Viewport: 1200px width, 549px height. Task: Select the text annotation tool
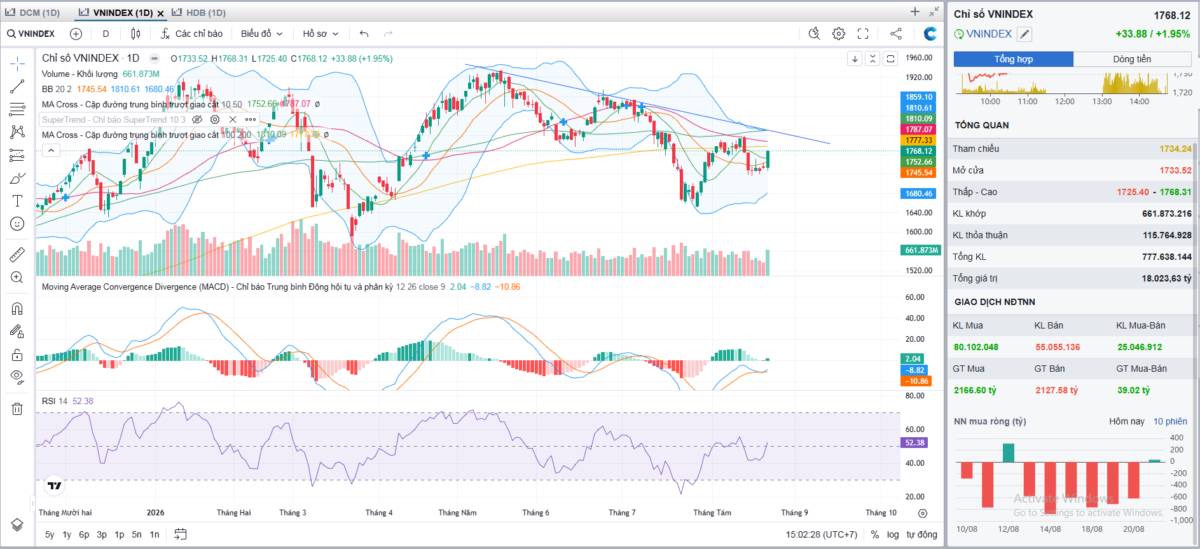pyautogui.click(x=17, y=200)
